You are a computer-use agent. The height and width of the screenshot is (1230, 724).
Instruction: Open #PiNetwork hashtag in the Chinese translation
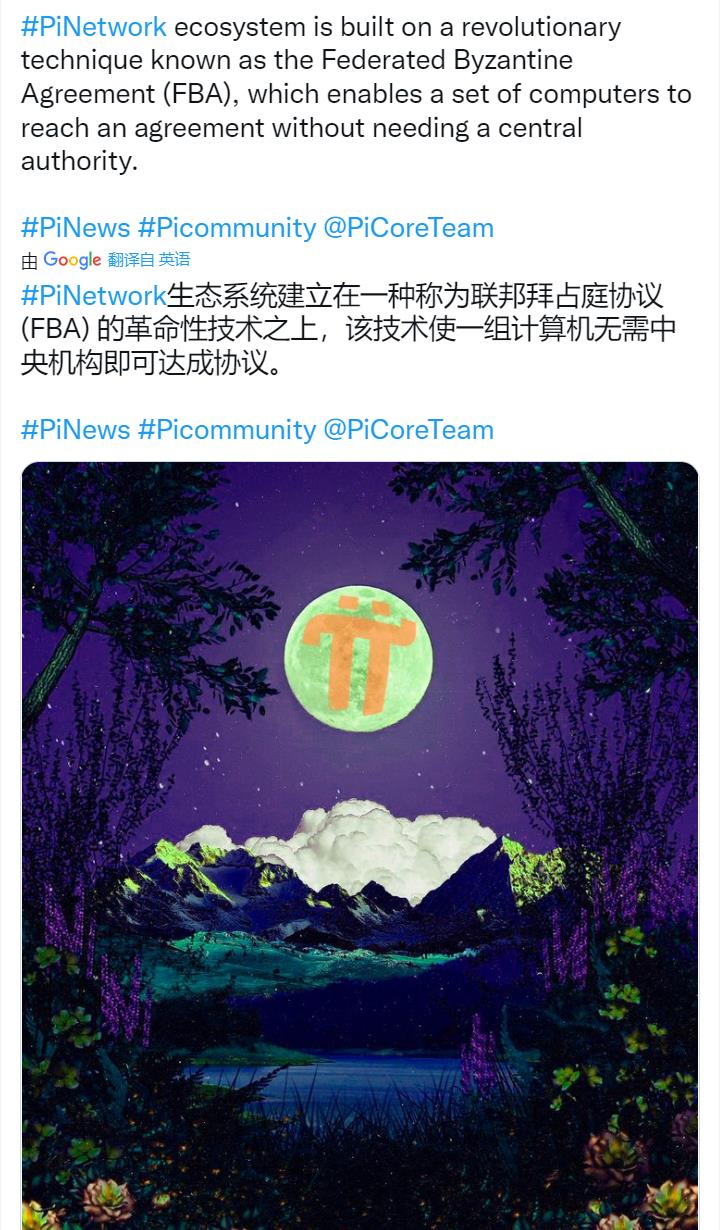tap(94, 296)
